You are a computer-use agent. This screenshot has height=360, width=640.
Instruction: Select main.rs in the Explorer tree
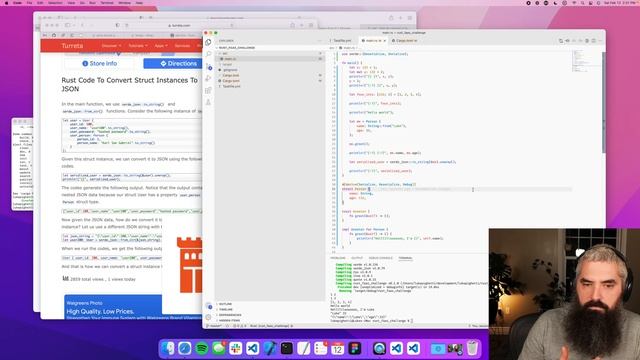point(270,59)
